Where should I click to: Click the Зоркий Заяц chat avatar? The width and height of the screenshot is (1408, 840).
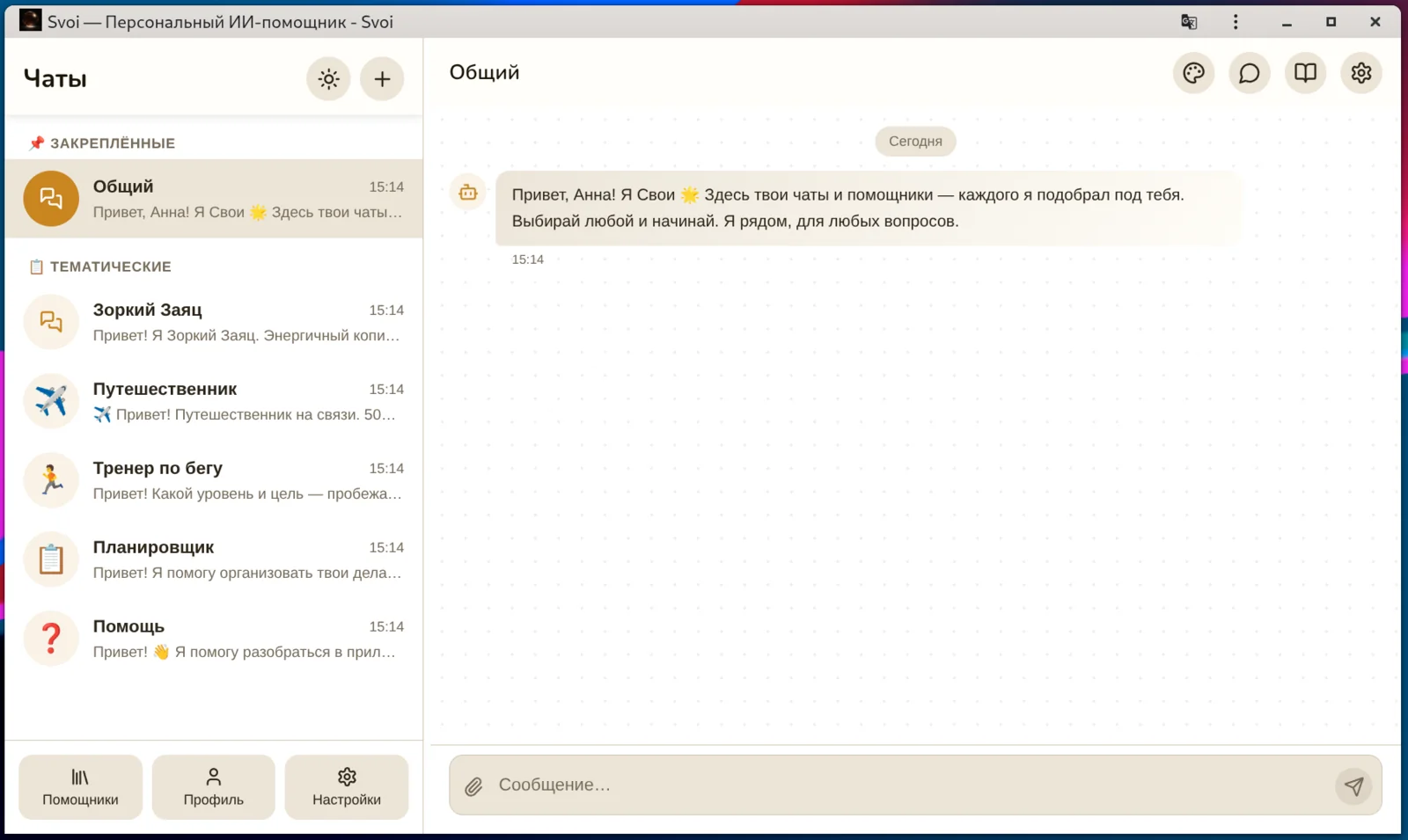click(x=51, y=322)
